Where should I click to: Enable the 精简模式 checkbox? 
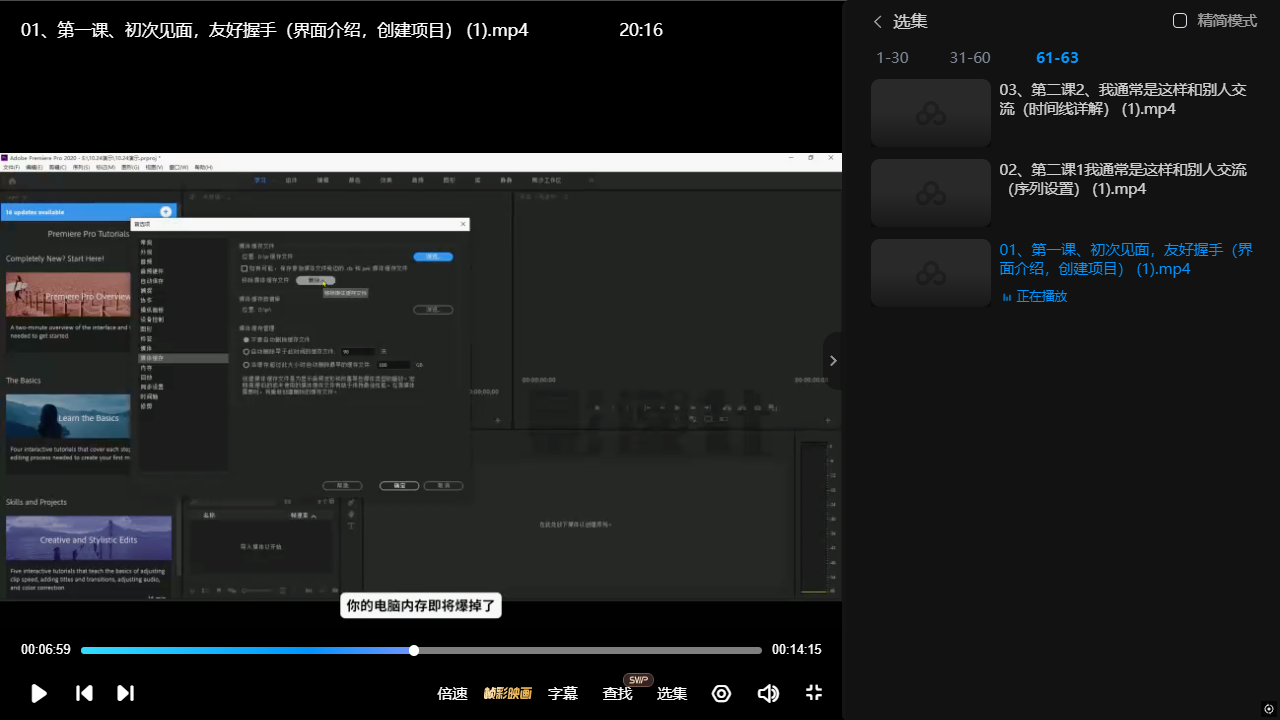[1180, 21]
